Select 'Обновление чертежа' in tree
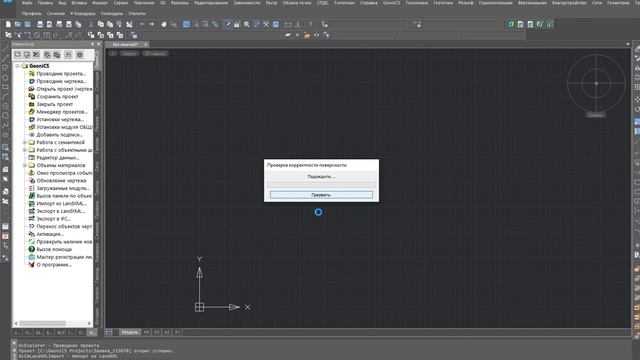 pos(61,180)
